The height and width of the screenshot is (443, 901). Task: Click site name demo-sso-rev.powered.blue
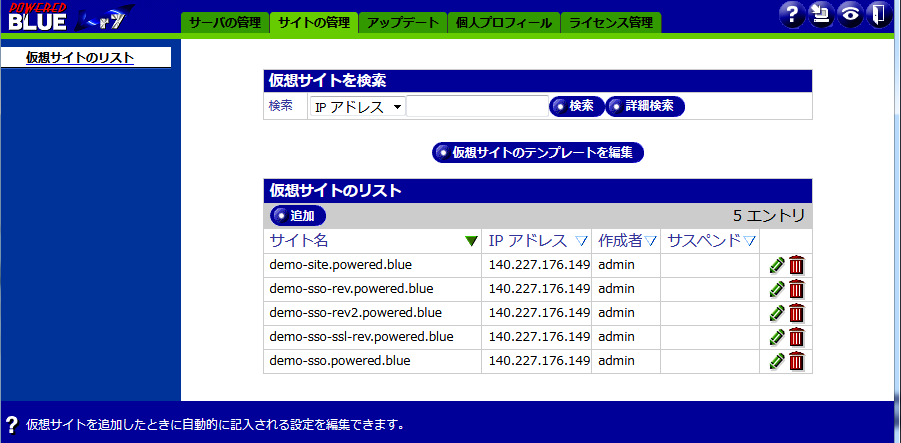[x=351, y=289]
